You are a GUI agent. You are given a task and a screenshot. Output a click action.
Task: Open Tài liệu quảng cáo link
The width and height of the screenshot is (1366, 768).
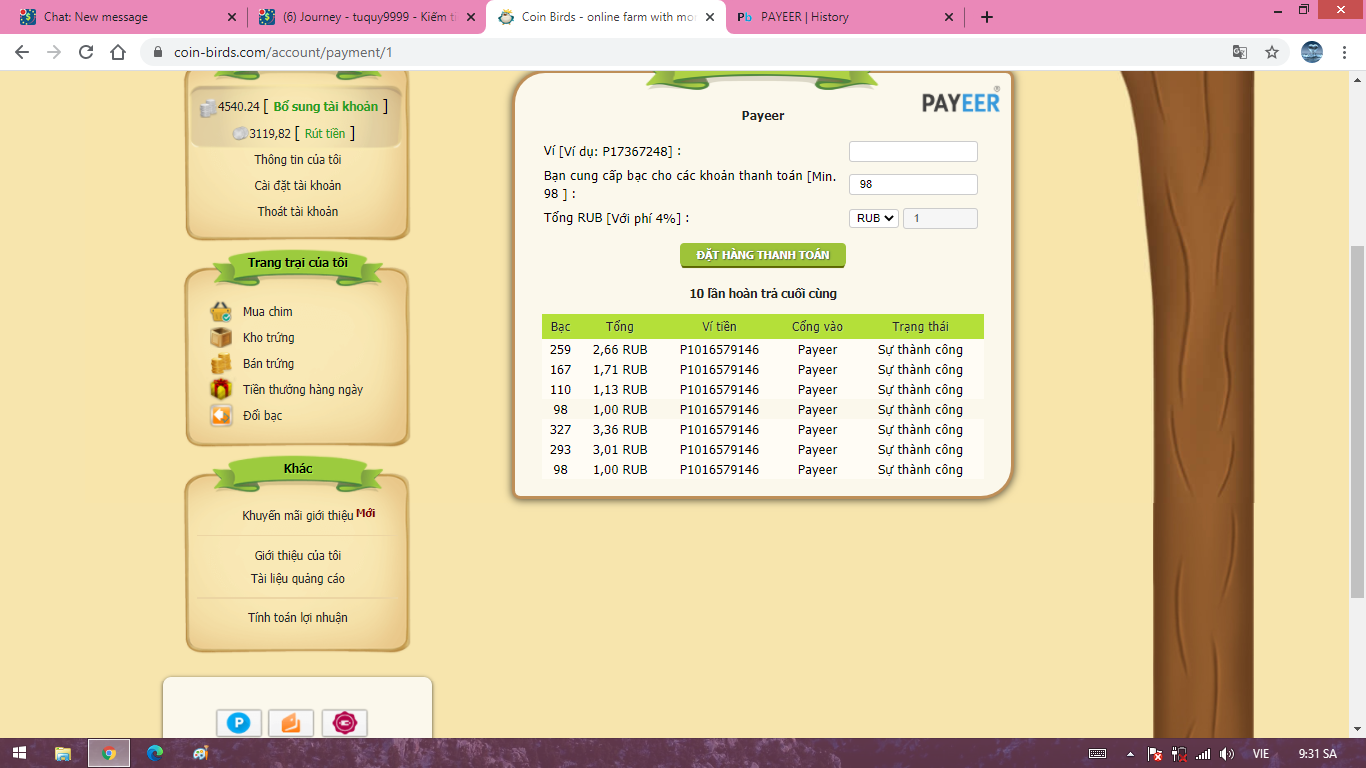coord(298,579)
